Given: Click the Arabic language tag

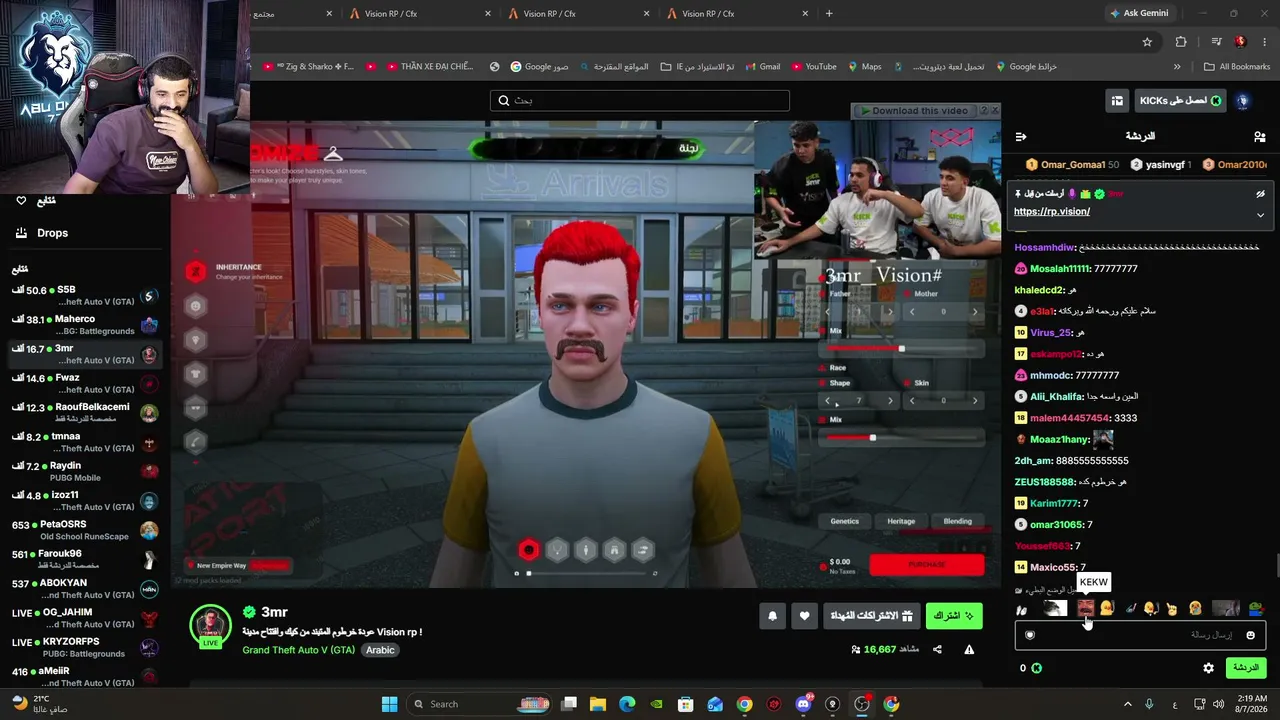Looking at the screenshot, I should tap(380, 650).
